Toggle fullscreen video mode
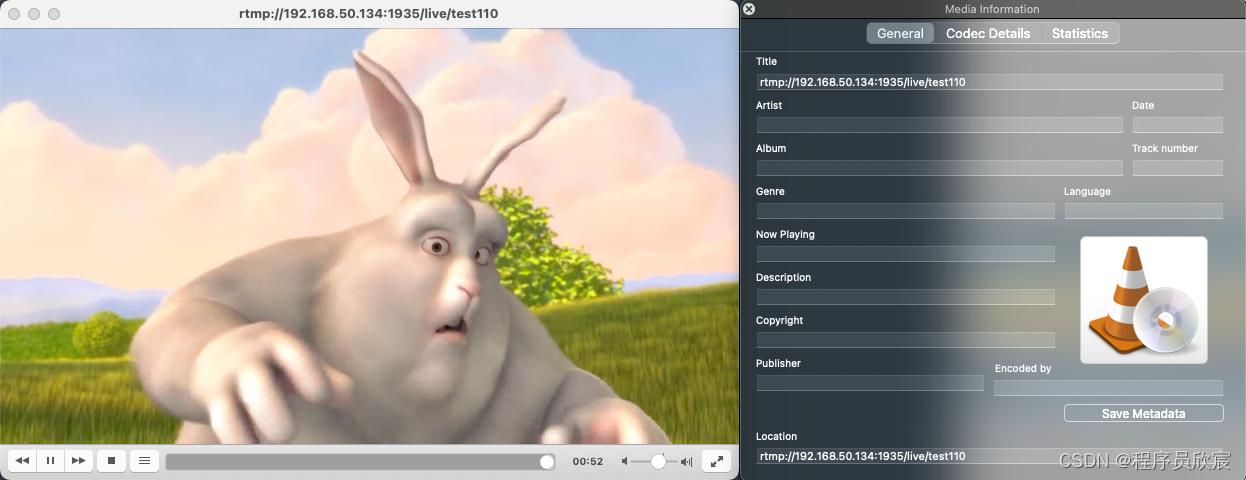This screenshot has width=1246, height=480. point(716,461)
